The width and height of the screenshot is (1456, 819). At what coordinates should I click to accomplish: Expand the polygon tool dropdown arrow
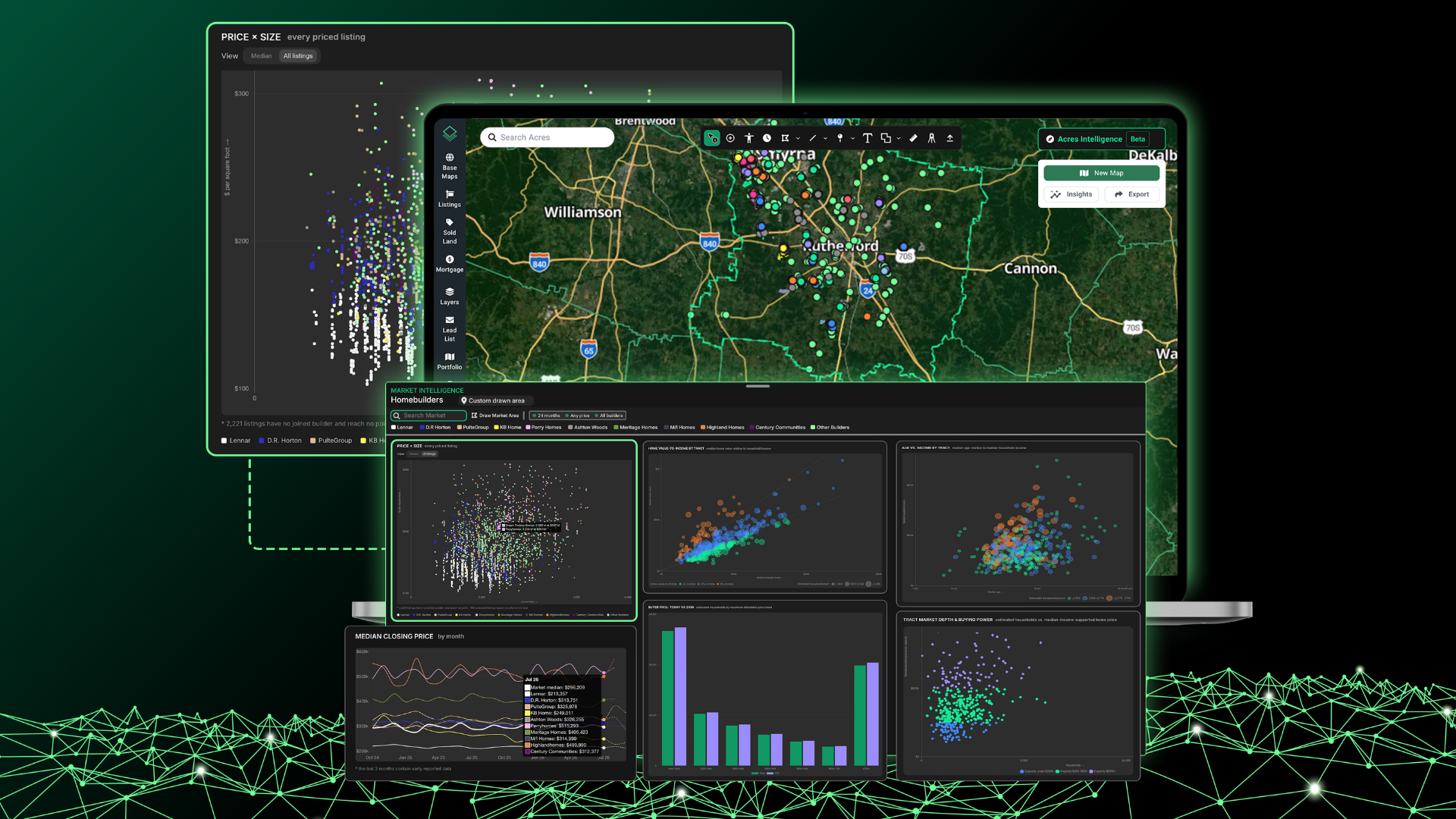798,139
